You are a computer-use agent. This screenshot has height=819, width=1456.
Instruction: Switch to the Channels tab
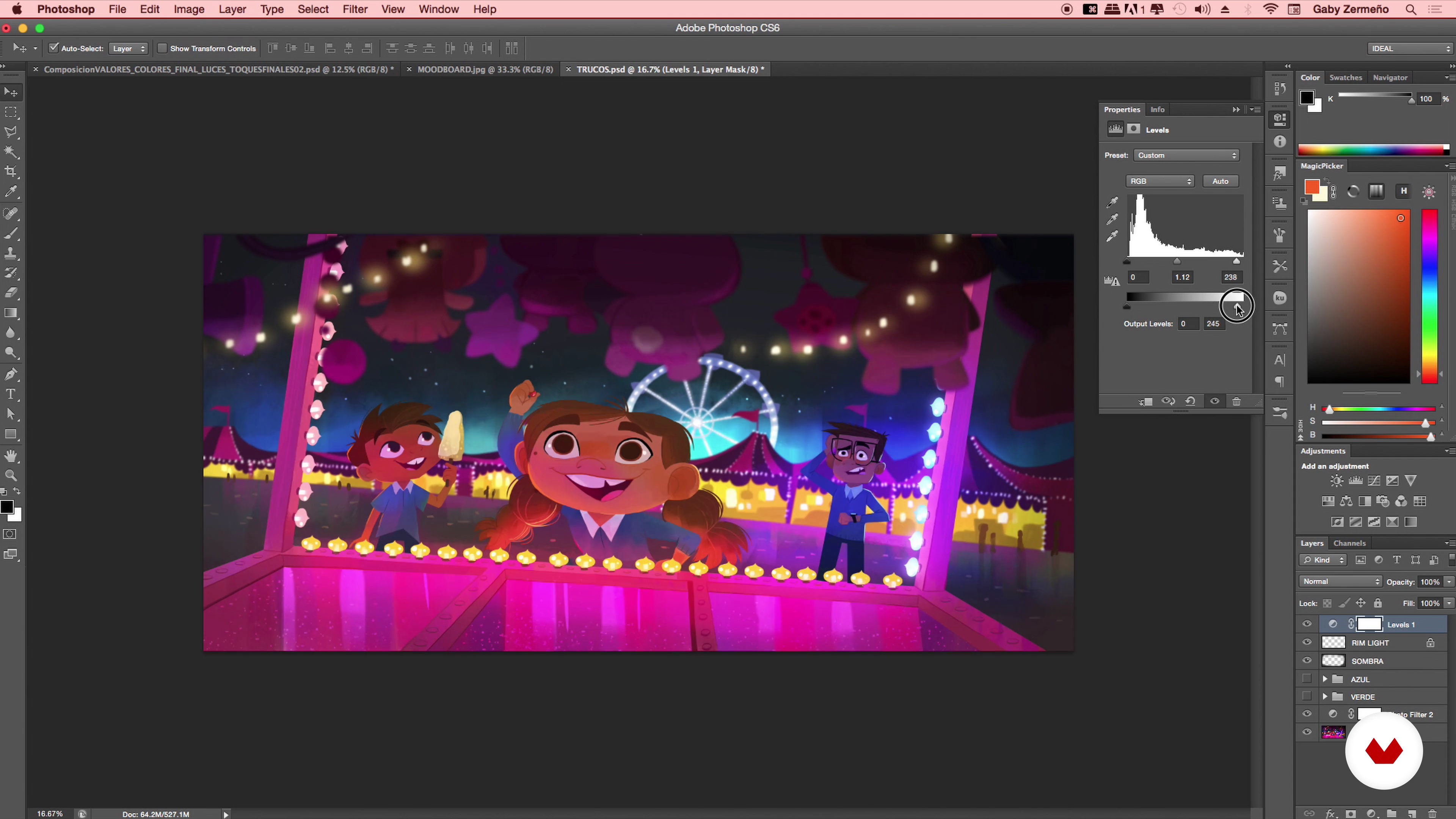point(1349,543)
